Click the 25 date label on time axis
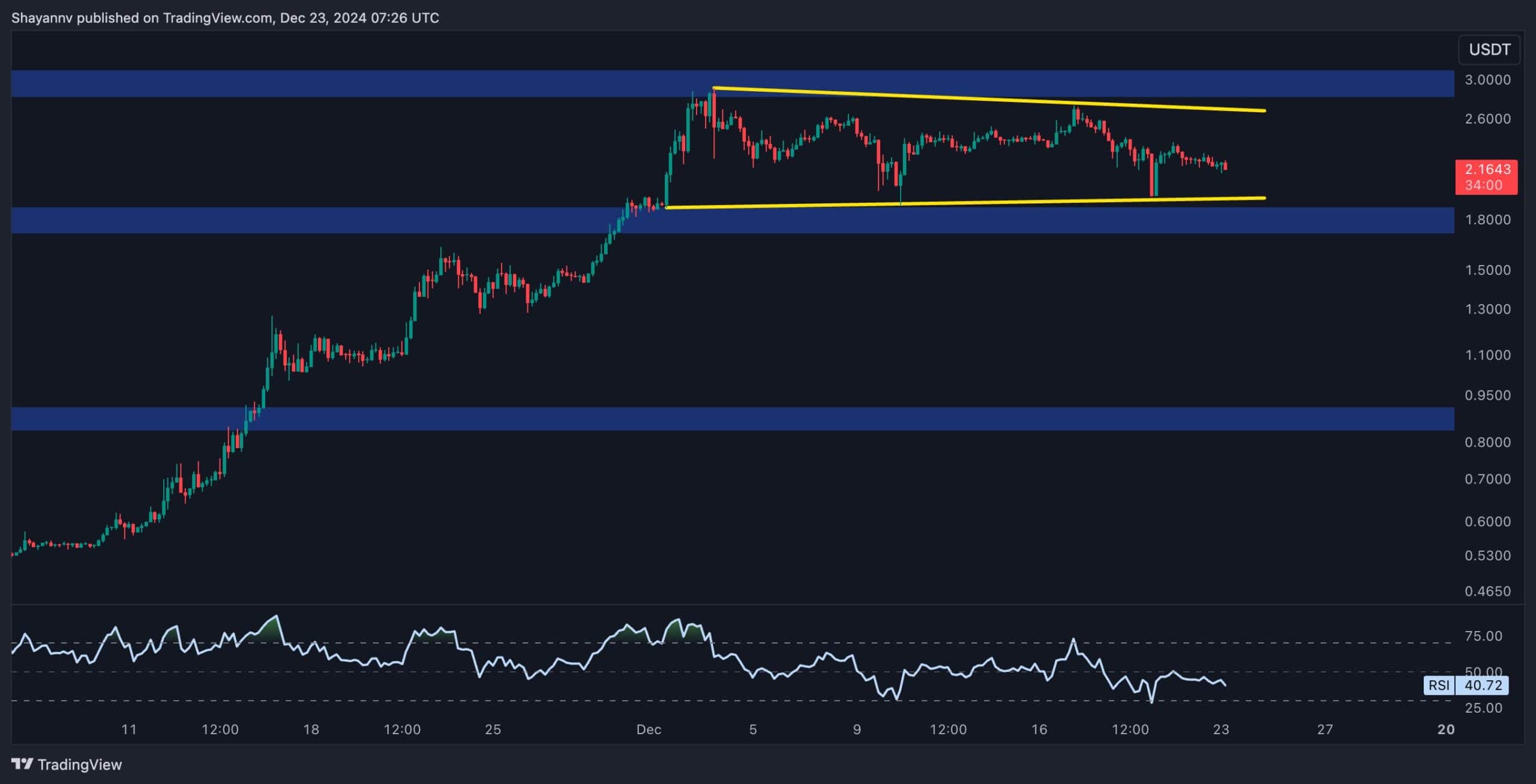Image resolution: width=1536 pixels, height=784 pixels. pos(493,729)
